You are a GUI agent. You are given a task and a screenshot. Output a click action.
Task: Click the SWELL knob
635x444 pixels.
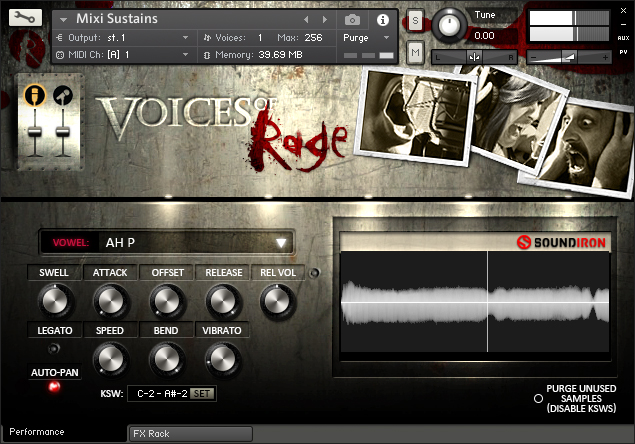[55, 301]
